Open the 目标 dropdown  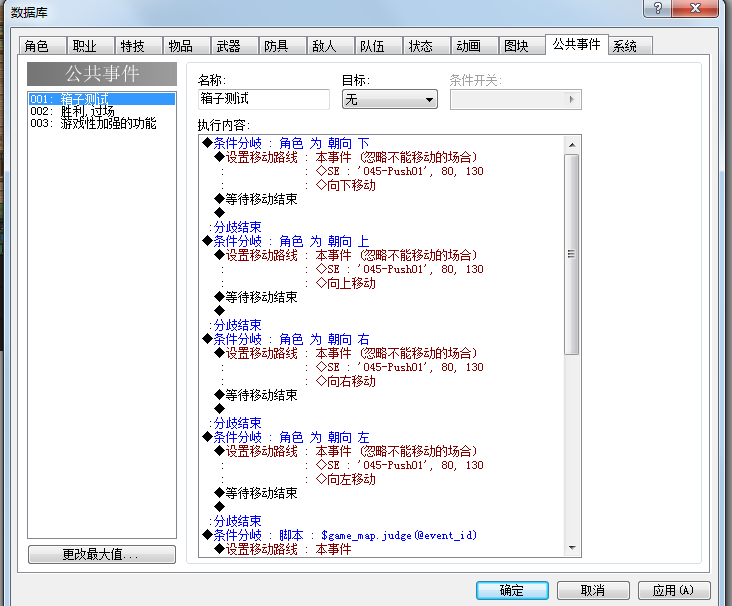pos(390,99)
